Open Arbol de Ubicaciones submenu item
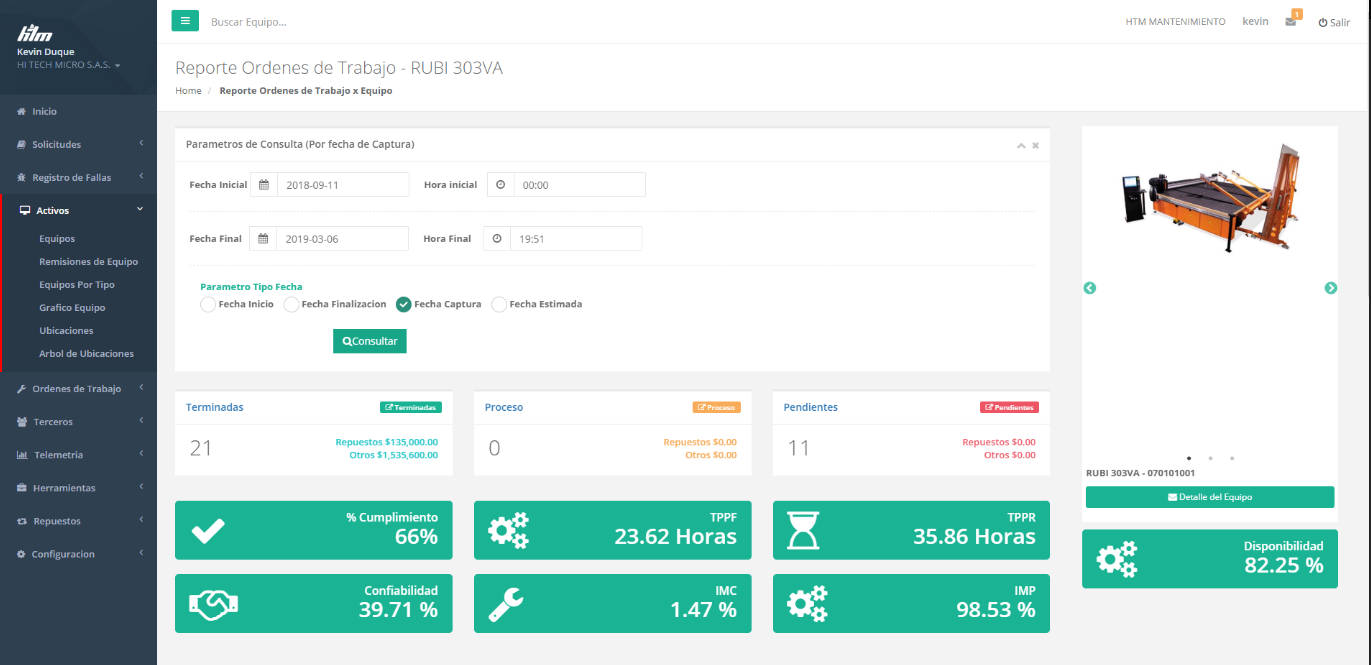1371x665 pixels. [x=86, y=354]
